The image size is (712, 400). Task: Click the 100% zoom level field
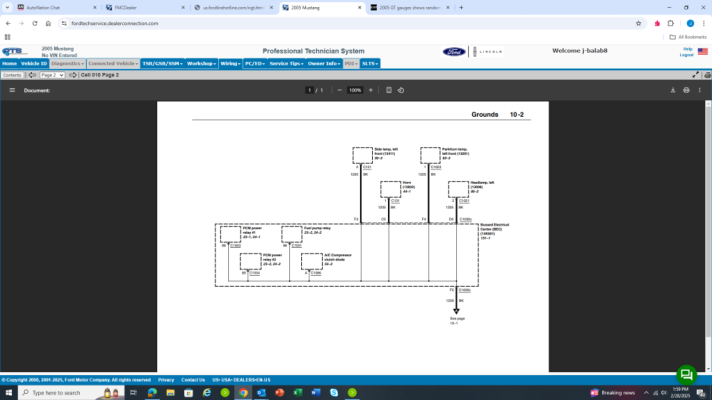click(355, 90)
